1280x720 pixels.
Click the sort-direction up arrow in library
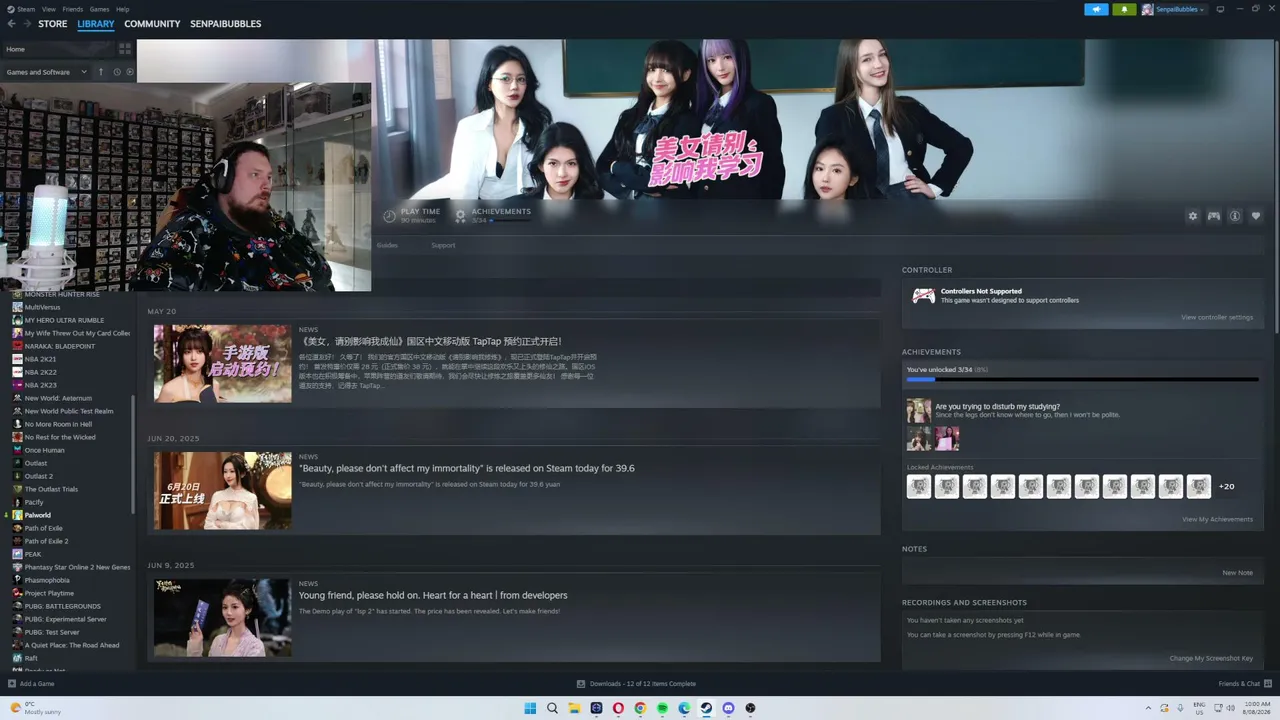[x=101, y=72]
